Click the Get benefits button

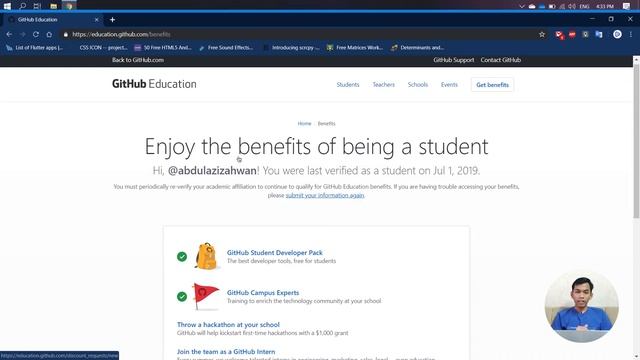(492, 85)
